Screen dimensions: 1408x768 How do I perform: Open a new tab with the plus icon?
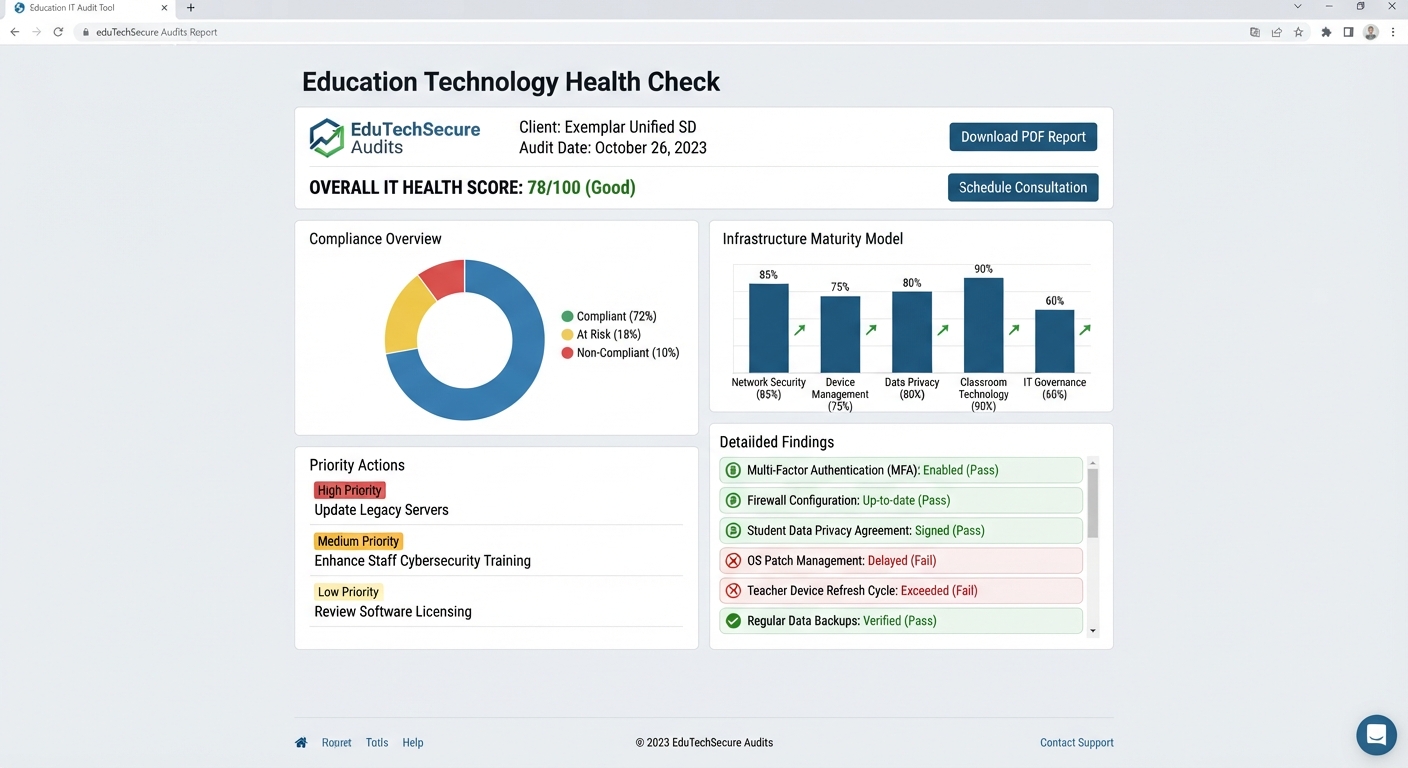pyautogui.click(x=191, y=8)
